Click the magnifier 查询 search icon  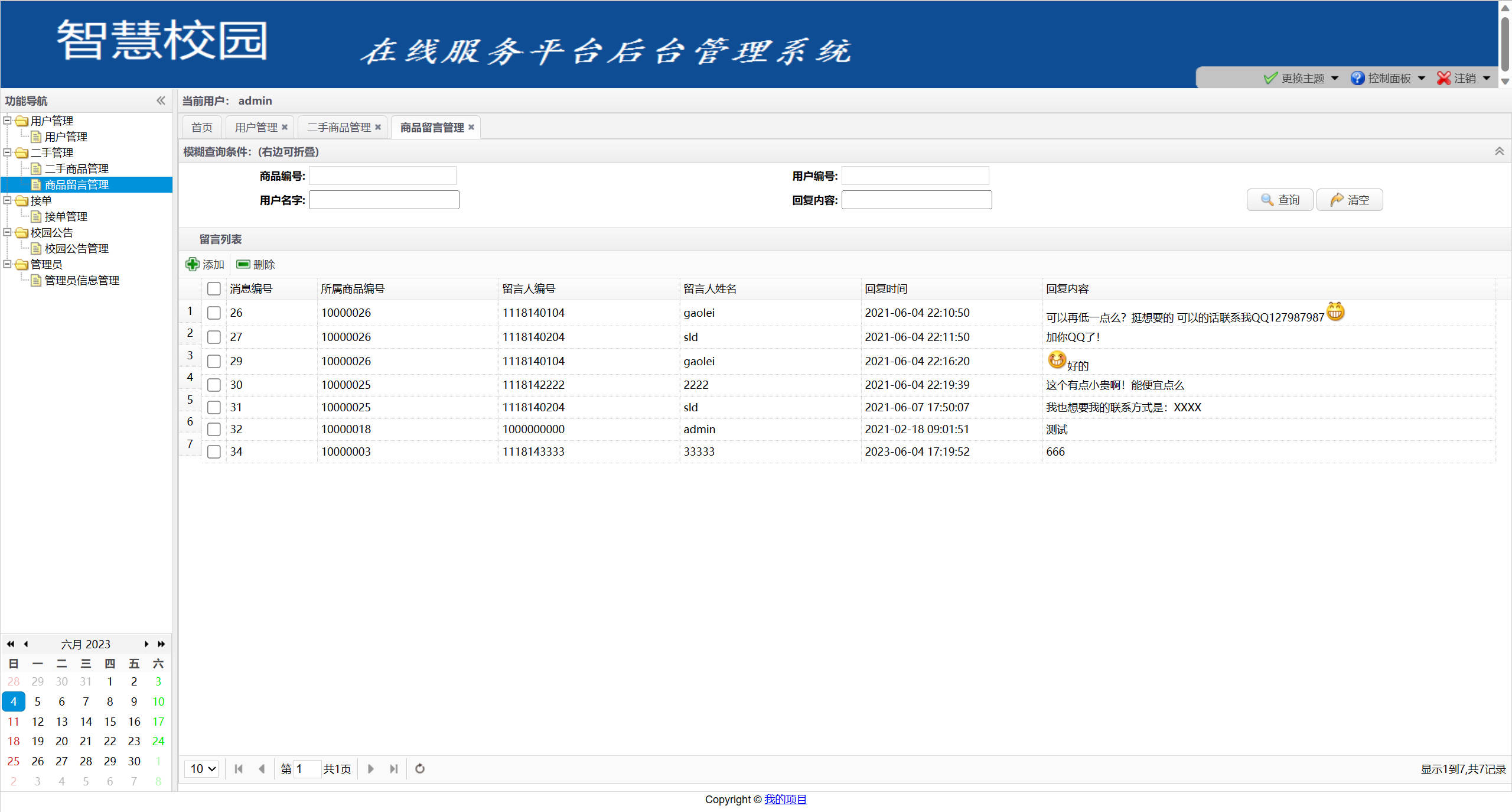(1266, 200)
